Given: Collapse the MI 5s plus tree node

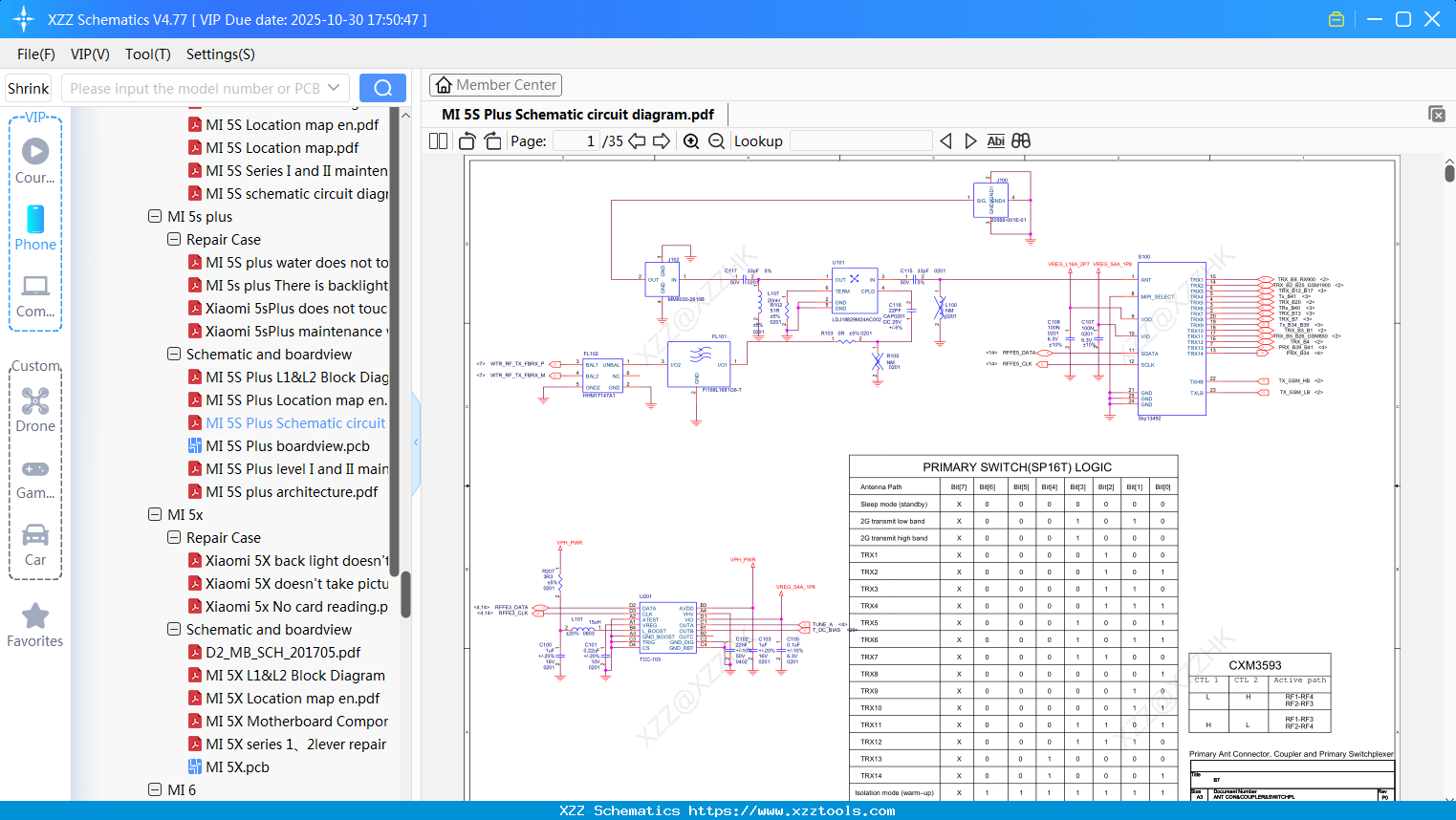Looking at the screenshot, I should click(x=155, y=216).
